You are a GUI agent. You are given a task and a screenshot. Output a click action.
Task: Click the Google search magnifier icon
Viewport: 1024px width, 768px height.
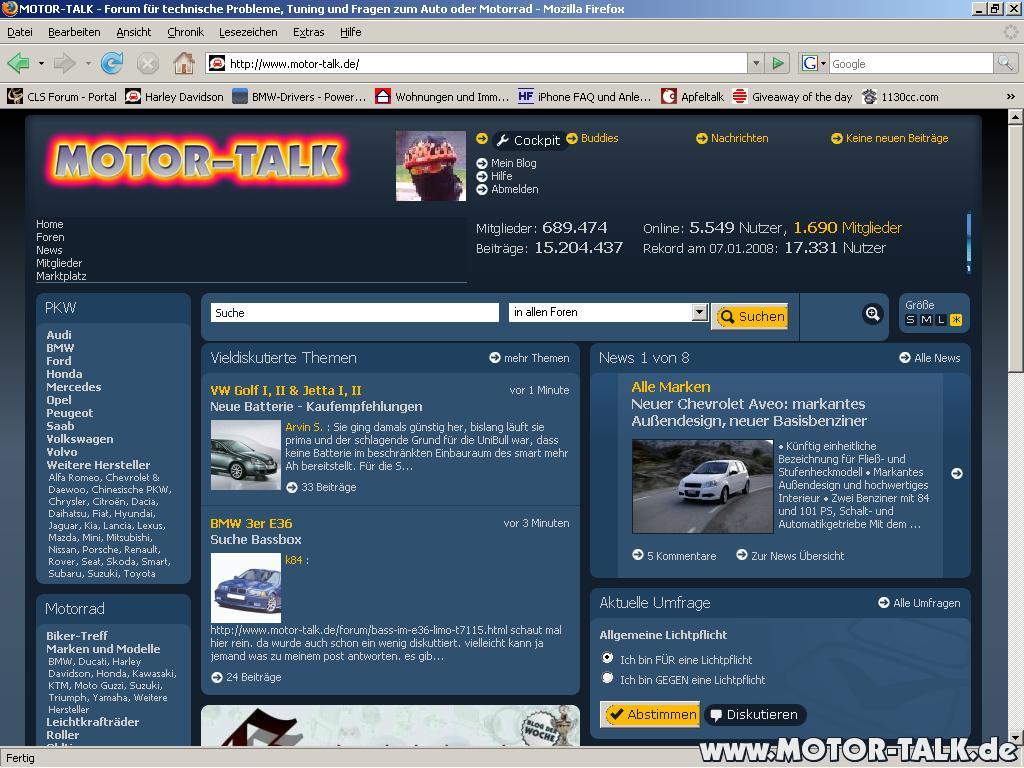(1005, 63)
